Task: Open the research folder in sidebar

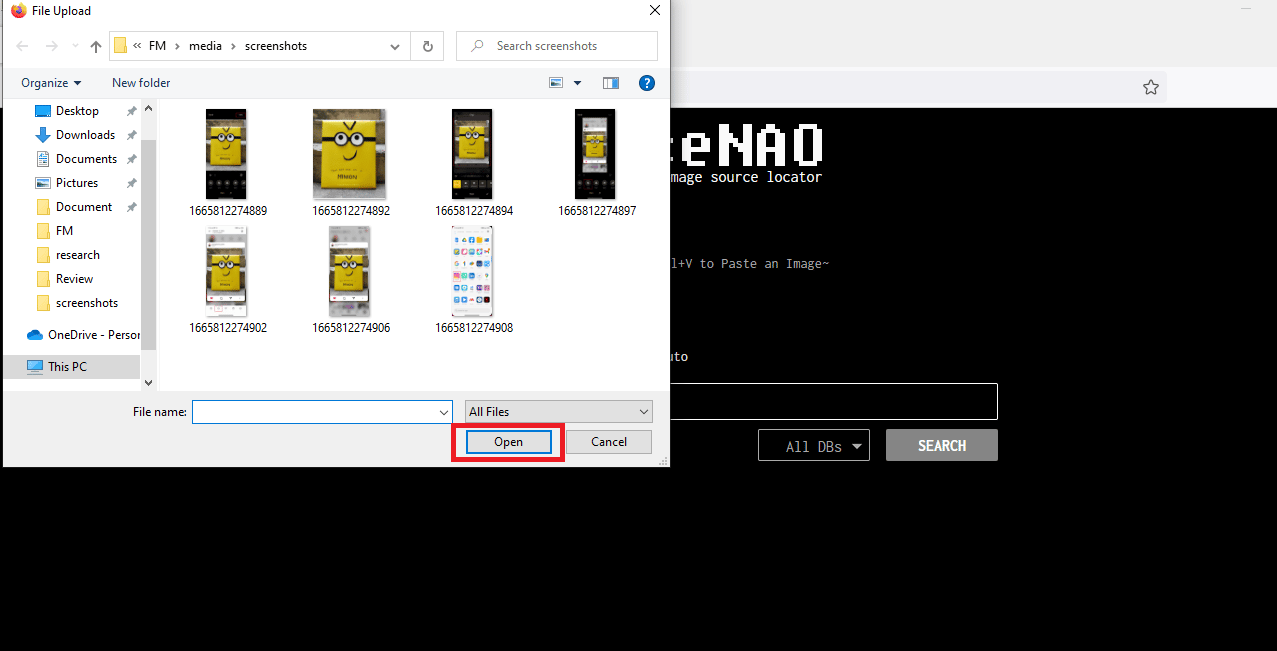Action: point(78,255)
